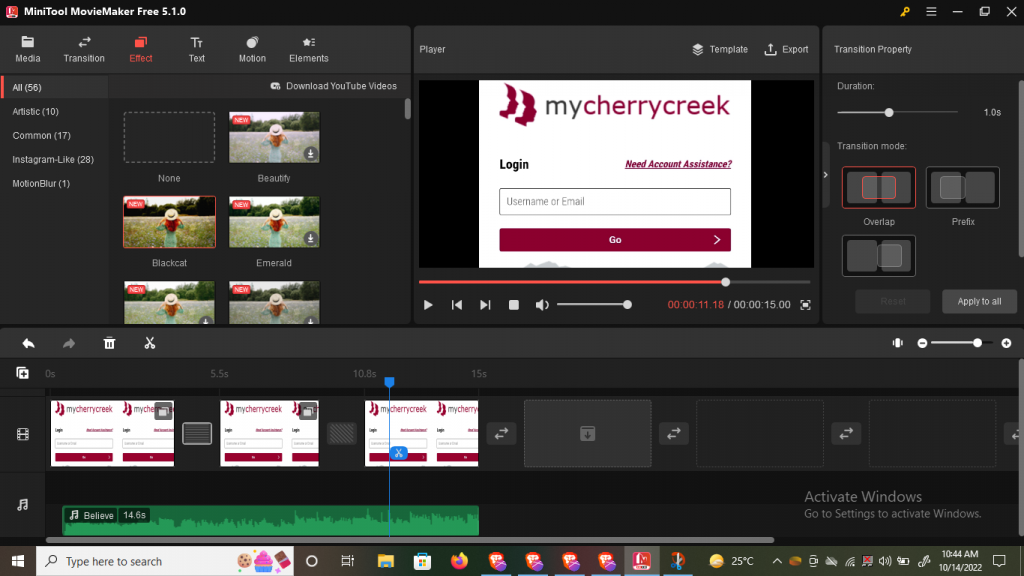The image size is (1024, 576).
Task: Open the MotionBlur (1) category
Action: (41, 184)
